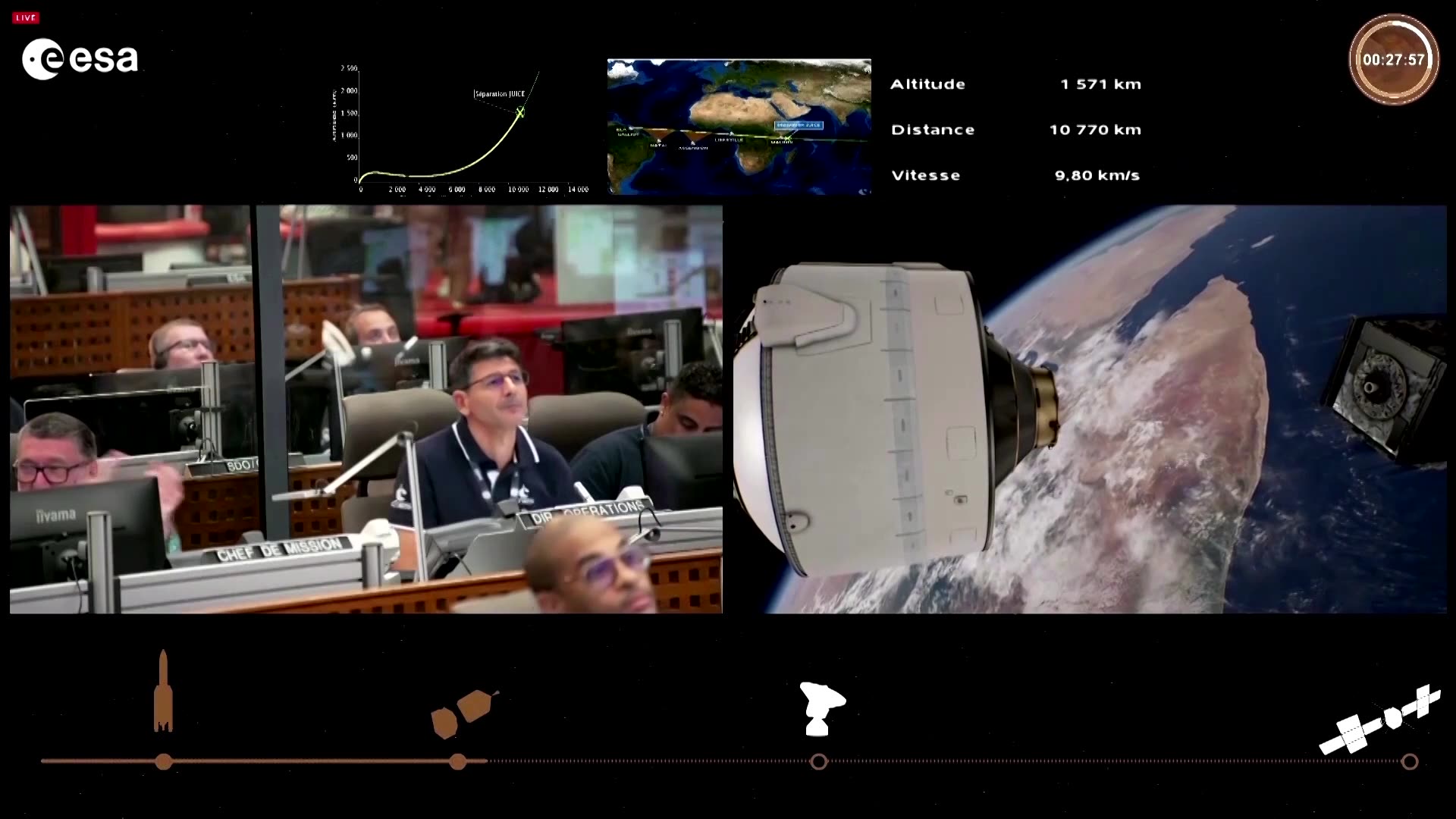Toggle the first filled timeline phase marker
Viewport: 1456px width, 819px height.
coord(163,760)
